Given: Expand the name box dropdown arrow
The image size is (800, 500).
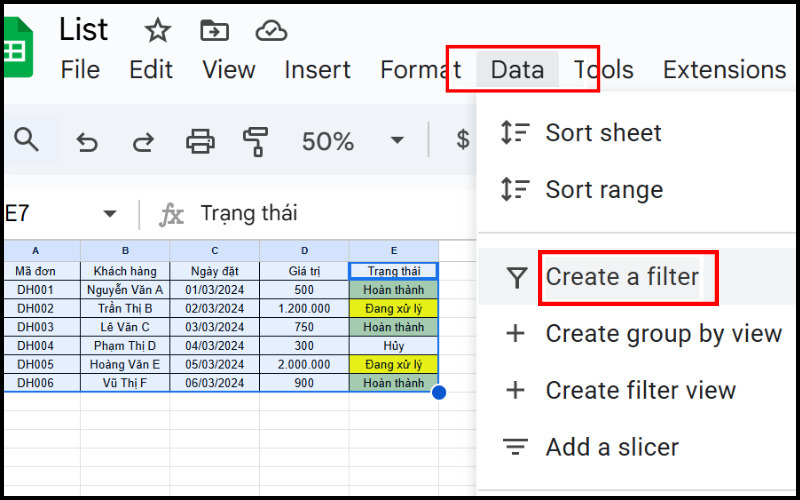Looking at the screenshot, I should 110,213.
